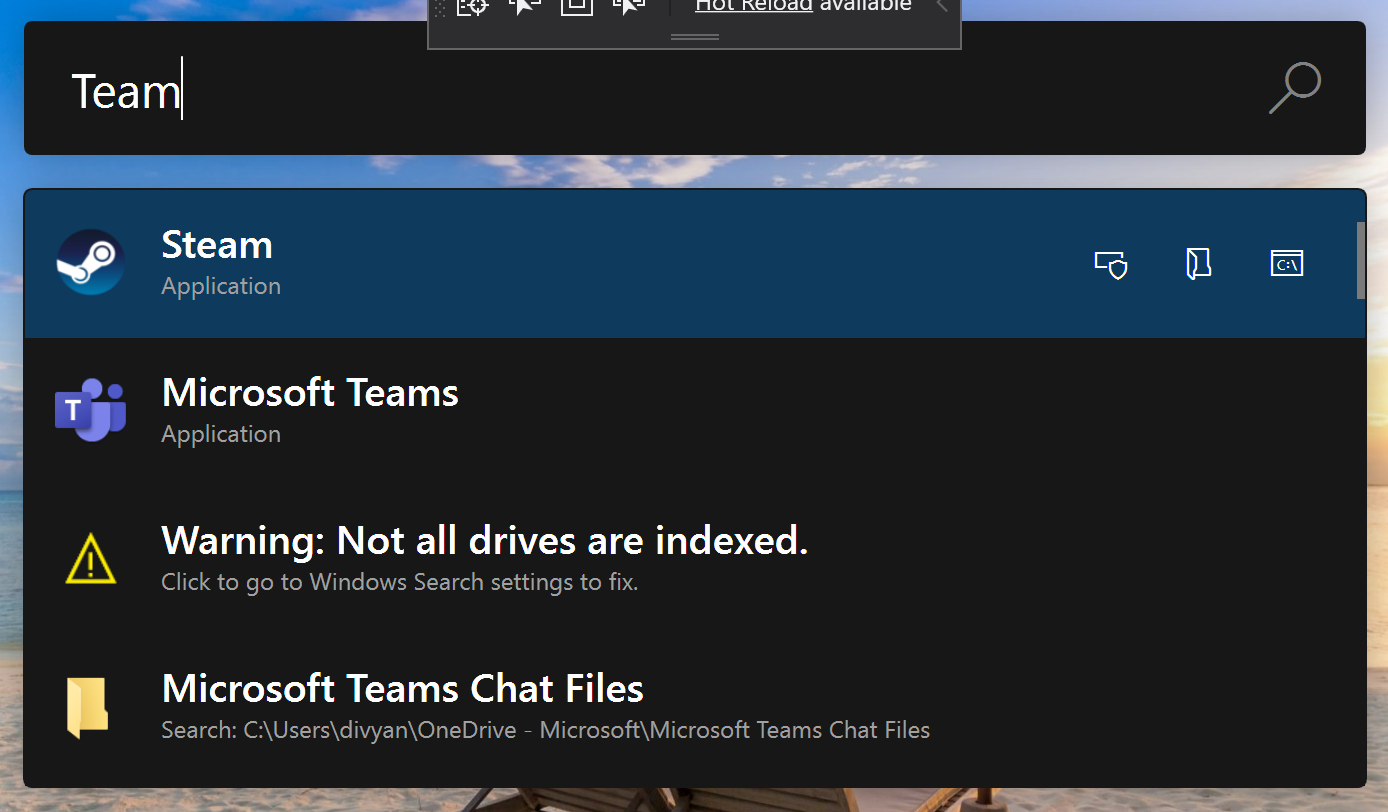Screen dimensions: 1388x812
Task: Toggle Display Layout Adornments in debug toolbar
Action: tap(576, 8)
